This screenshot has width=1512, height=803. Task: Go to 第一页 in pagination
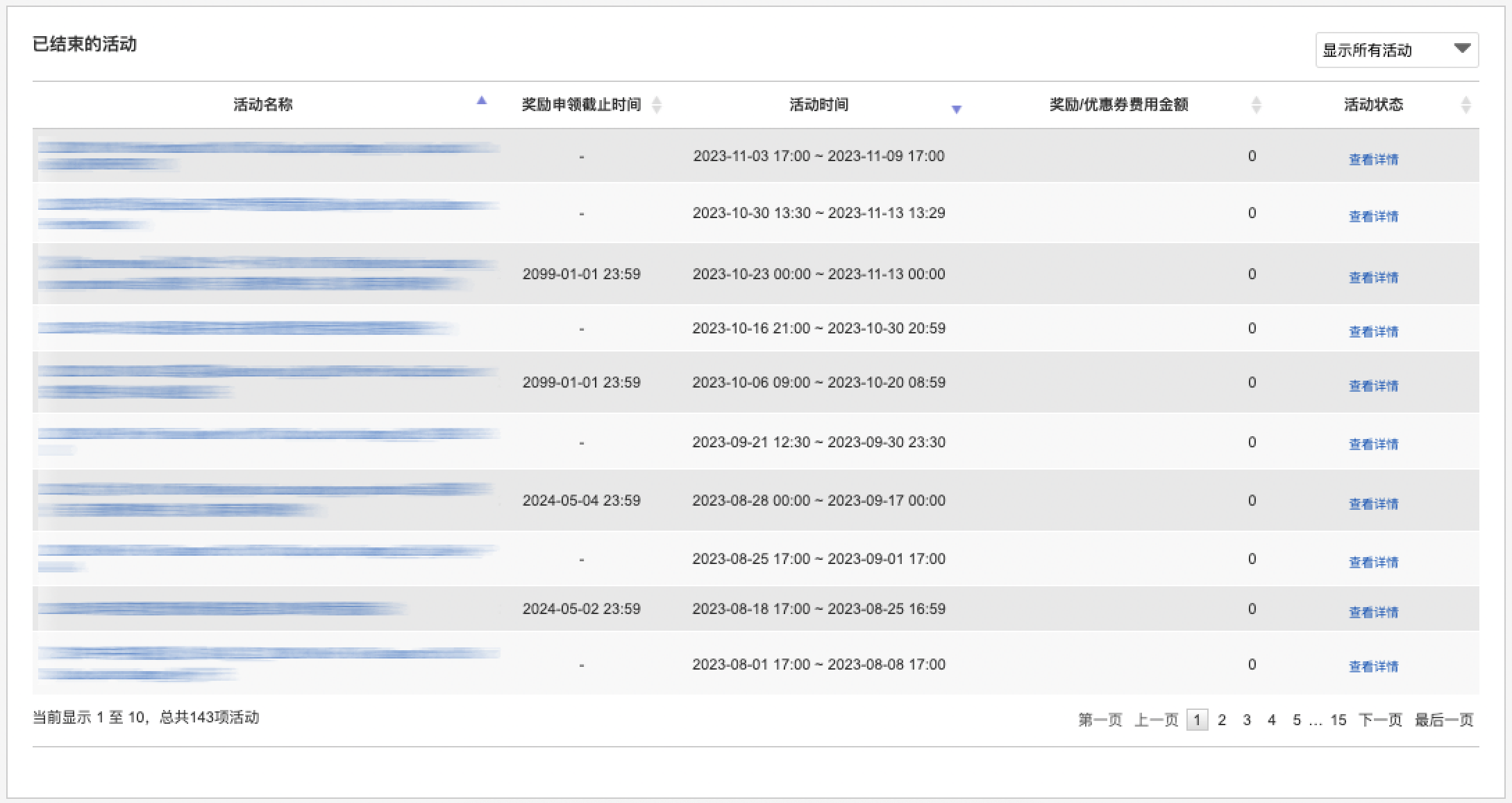[1100, 720]
